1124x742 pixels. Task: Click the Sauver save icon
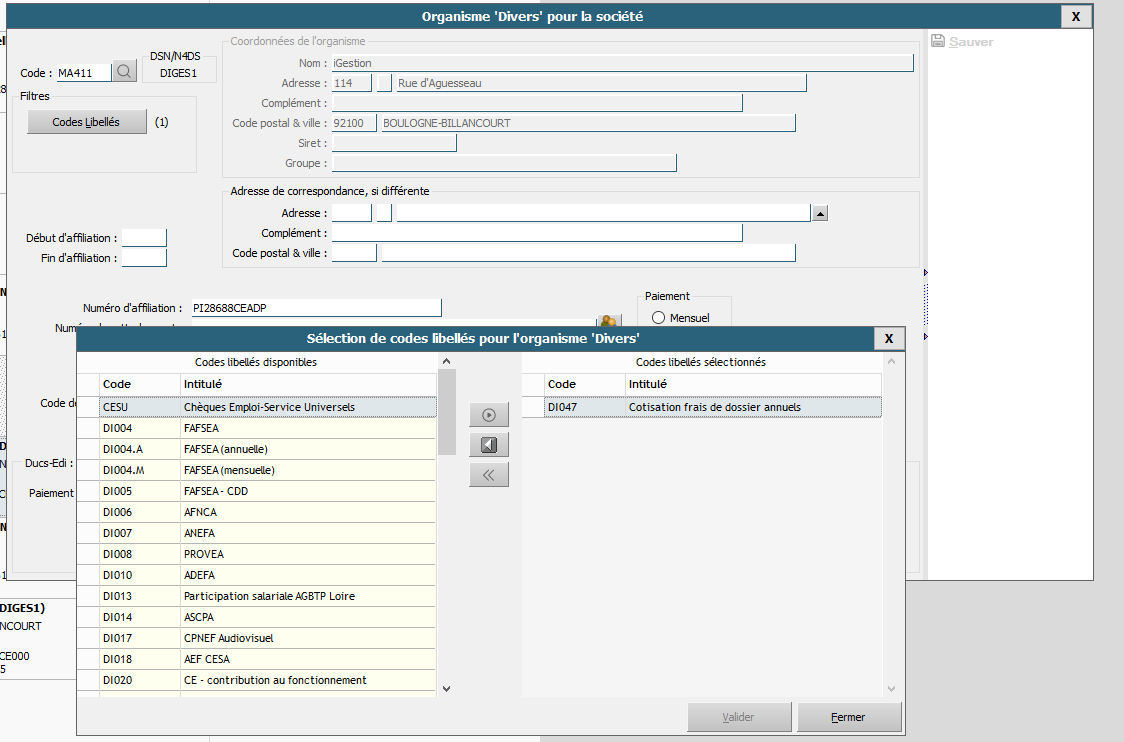(938, 41)
